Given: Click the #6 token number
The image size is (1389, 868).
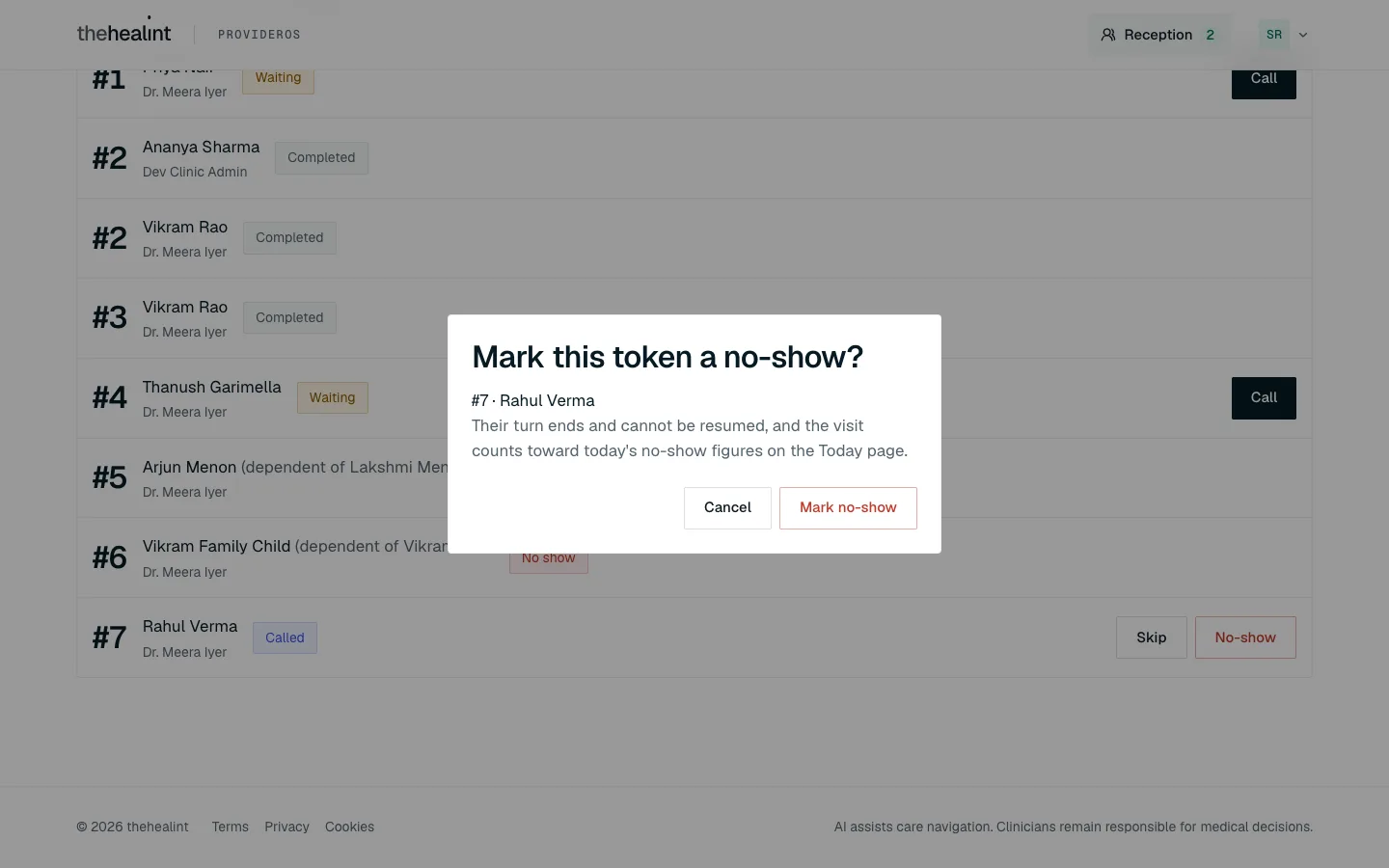Looking at the screenshot, I should click(110, 557).
